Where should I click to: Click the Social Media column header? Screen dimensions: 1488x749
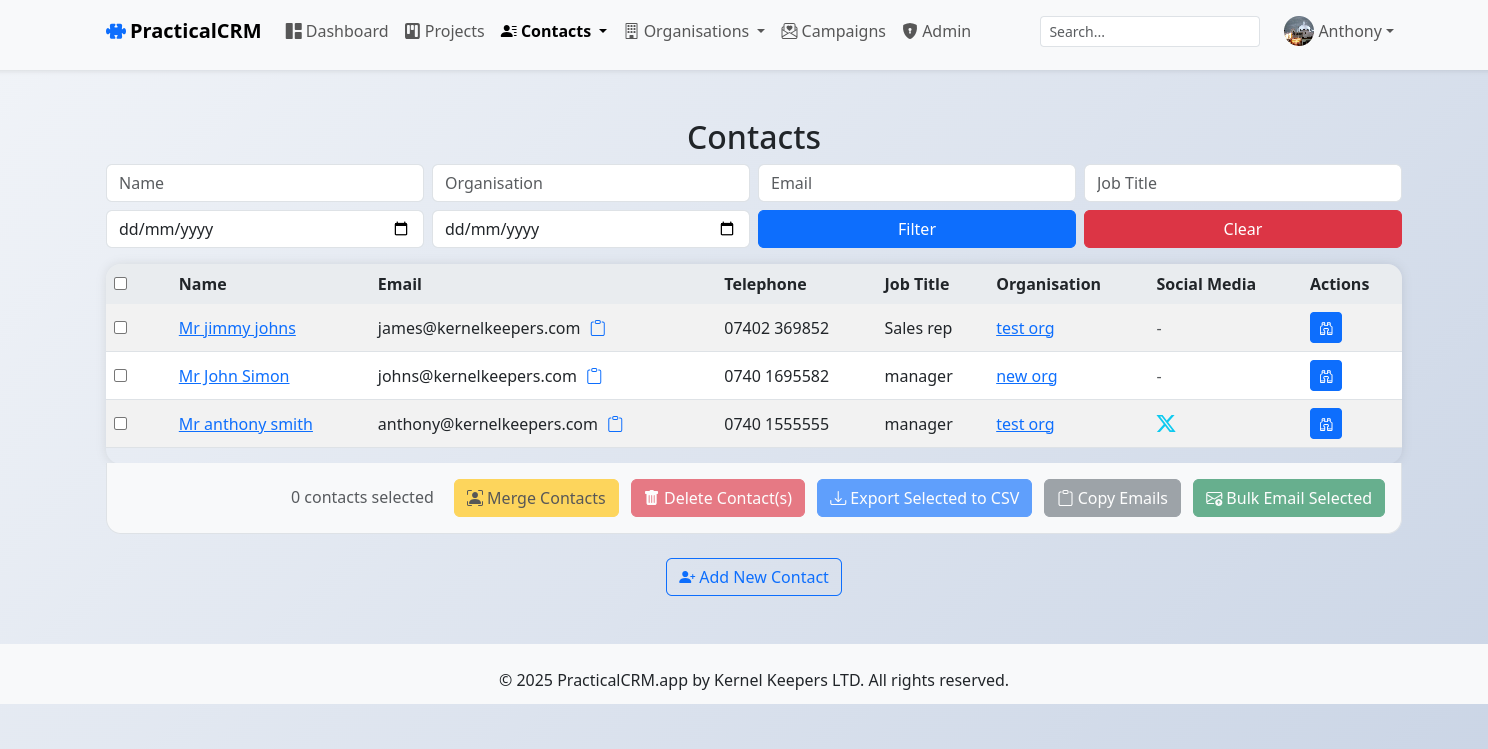click(1206, 284)
